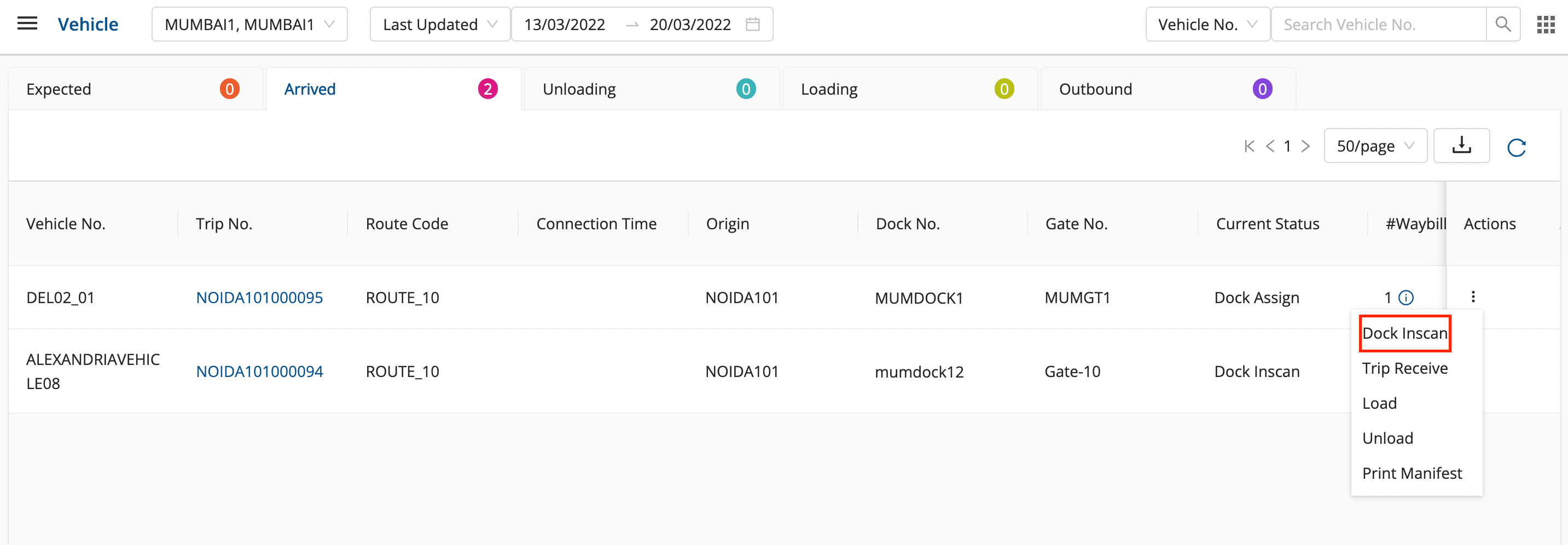Open trip link NOIDA101000095

click(259, 298)
